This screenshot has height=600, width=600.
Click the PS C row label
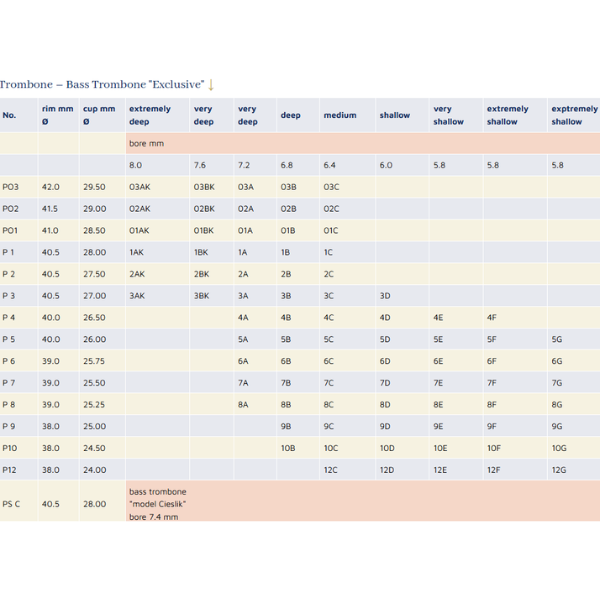coord(12,504)
